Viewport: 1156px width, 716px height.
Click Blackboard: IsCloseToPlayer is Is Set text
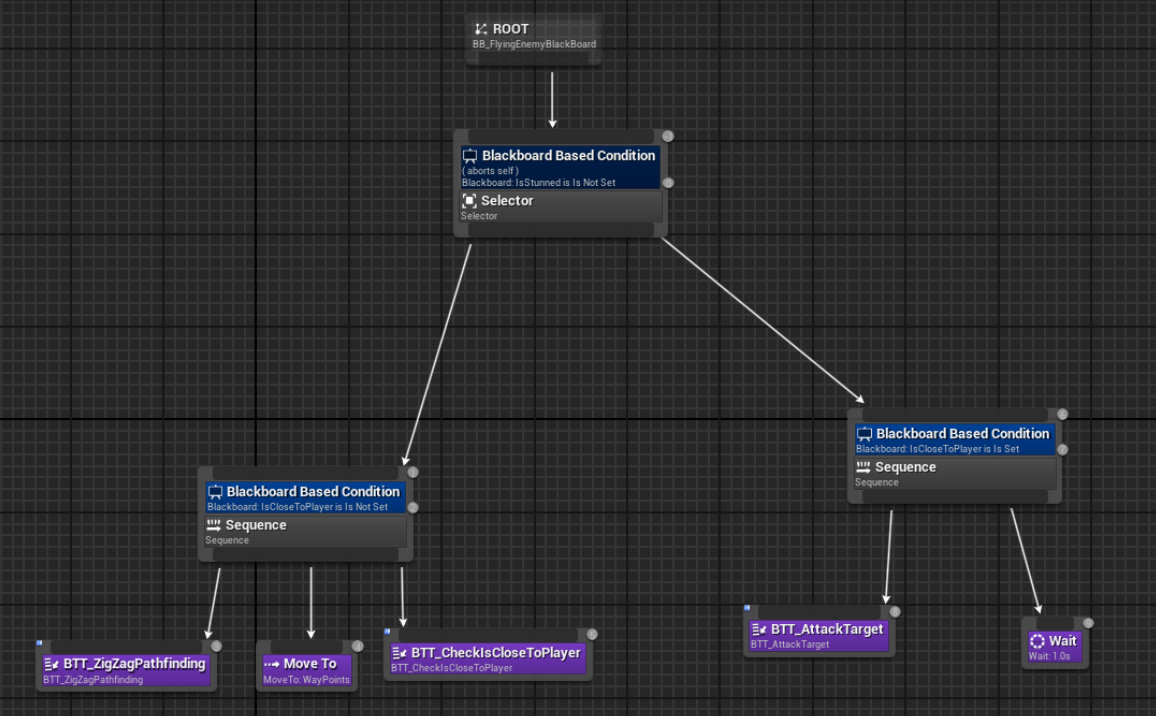(937, 449)
